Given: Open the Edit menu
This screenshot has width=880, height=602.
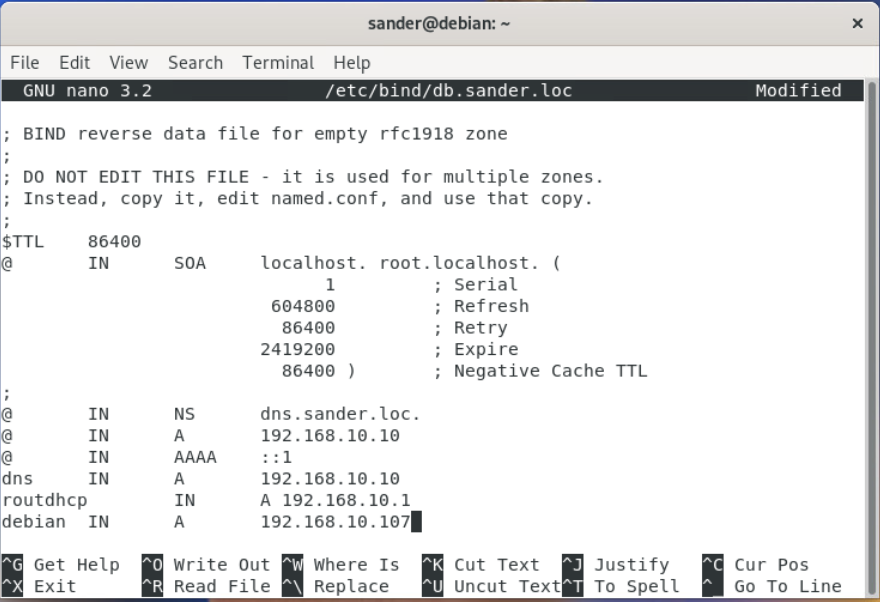Looking at the screenshot, I should [x=74, y=62].
